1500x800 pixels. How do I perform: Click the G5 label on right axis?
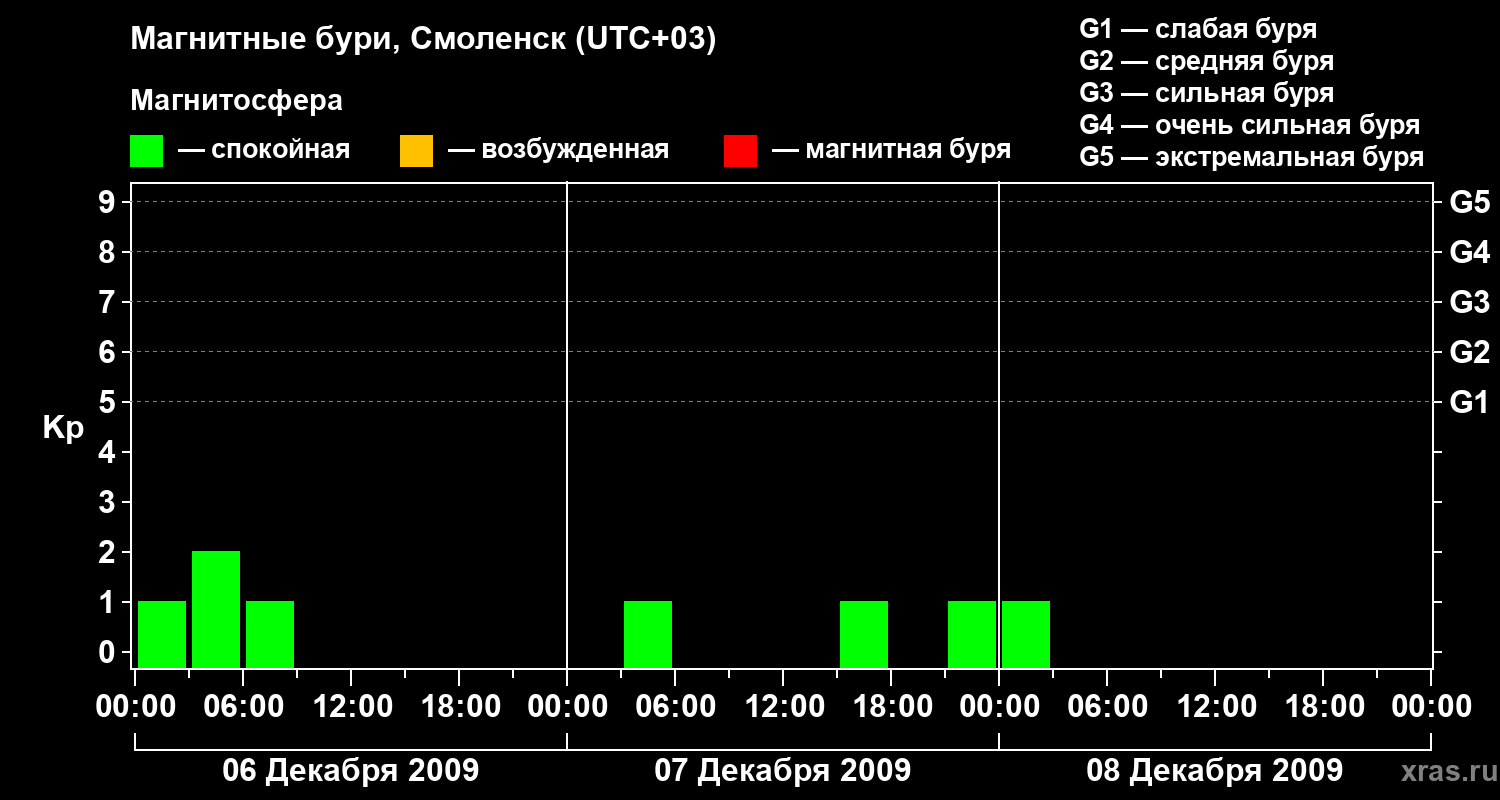(1470, 202)
